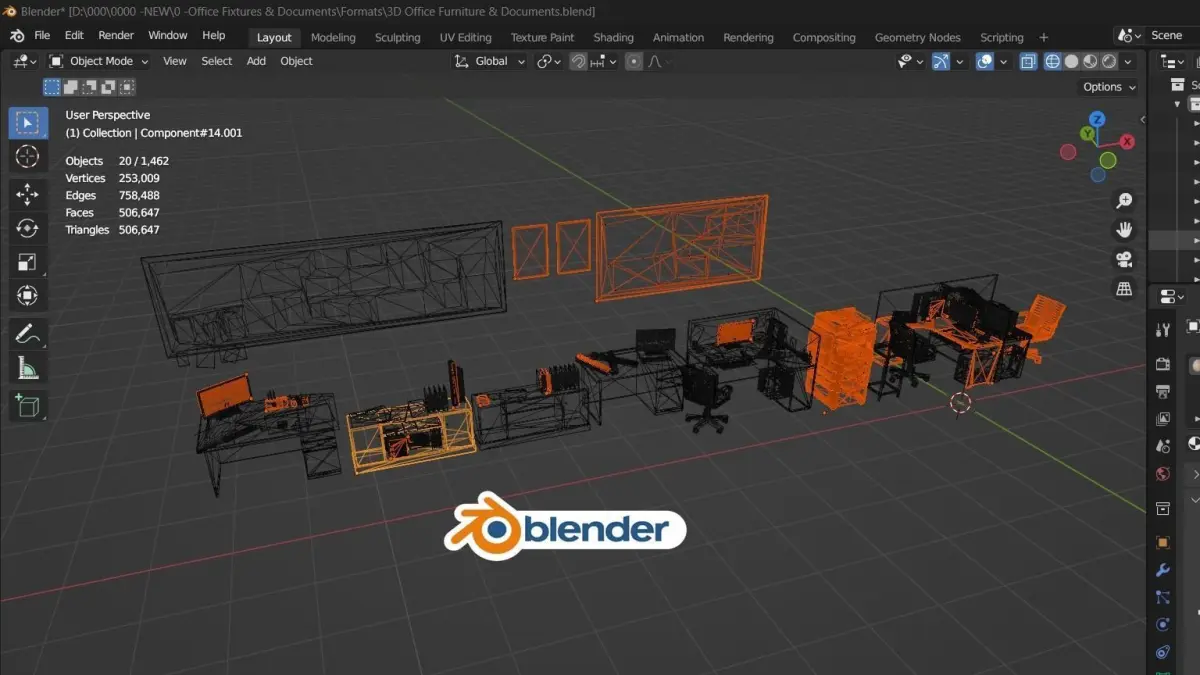Screen dimensions: 1200x675
Task: Toggle show gizmo button
Action: click(x=941, y=61)
